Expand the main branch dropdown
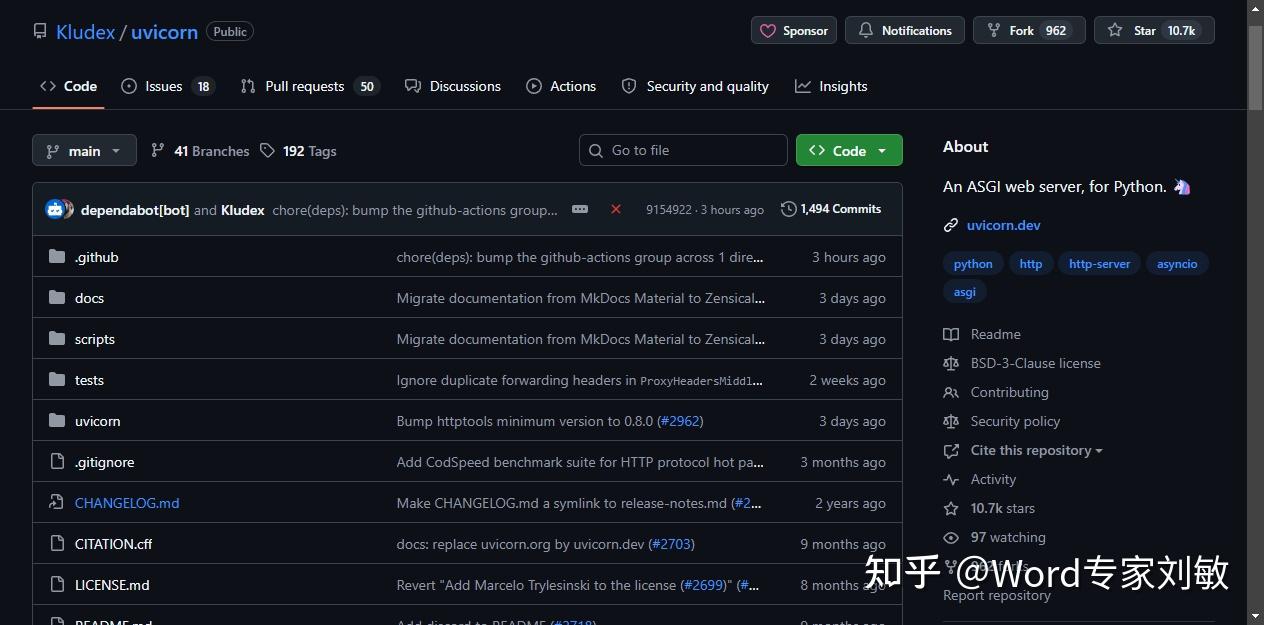1264x625 pixels. 84,150
